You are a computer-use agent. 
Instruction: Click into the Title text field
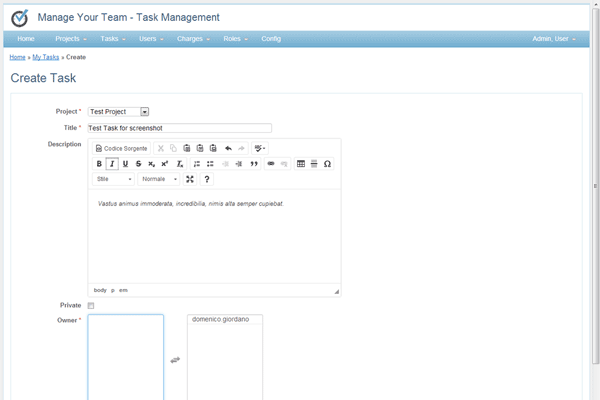coord(179,128)
